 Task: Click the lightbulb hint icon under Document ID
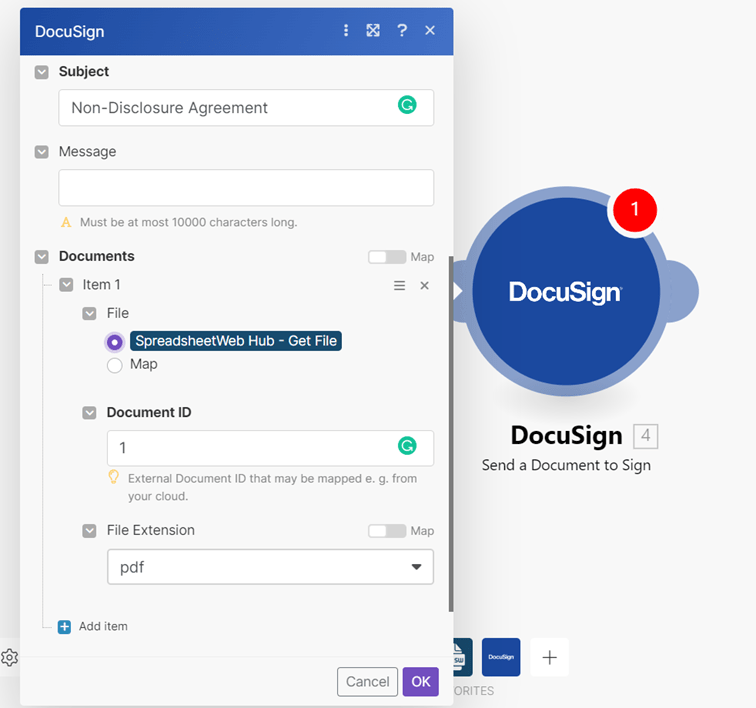(113, 477)
